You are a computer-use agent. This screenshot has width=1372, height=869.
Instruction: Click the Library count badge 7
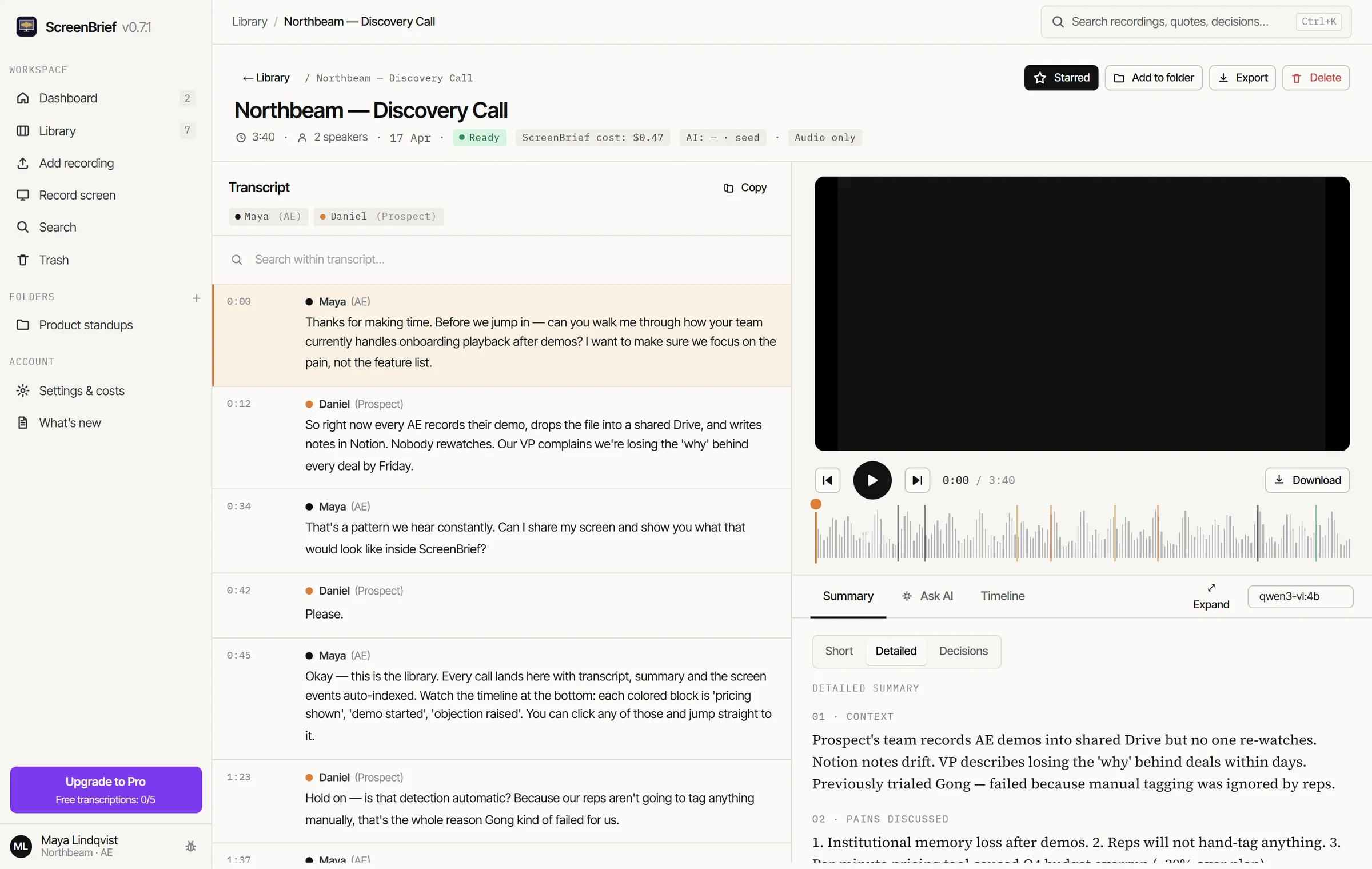(x=187, y=131)
